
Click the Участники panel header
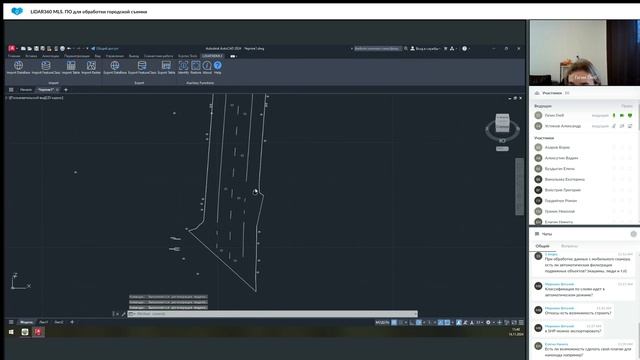click(552, 93)
